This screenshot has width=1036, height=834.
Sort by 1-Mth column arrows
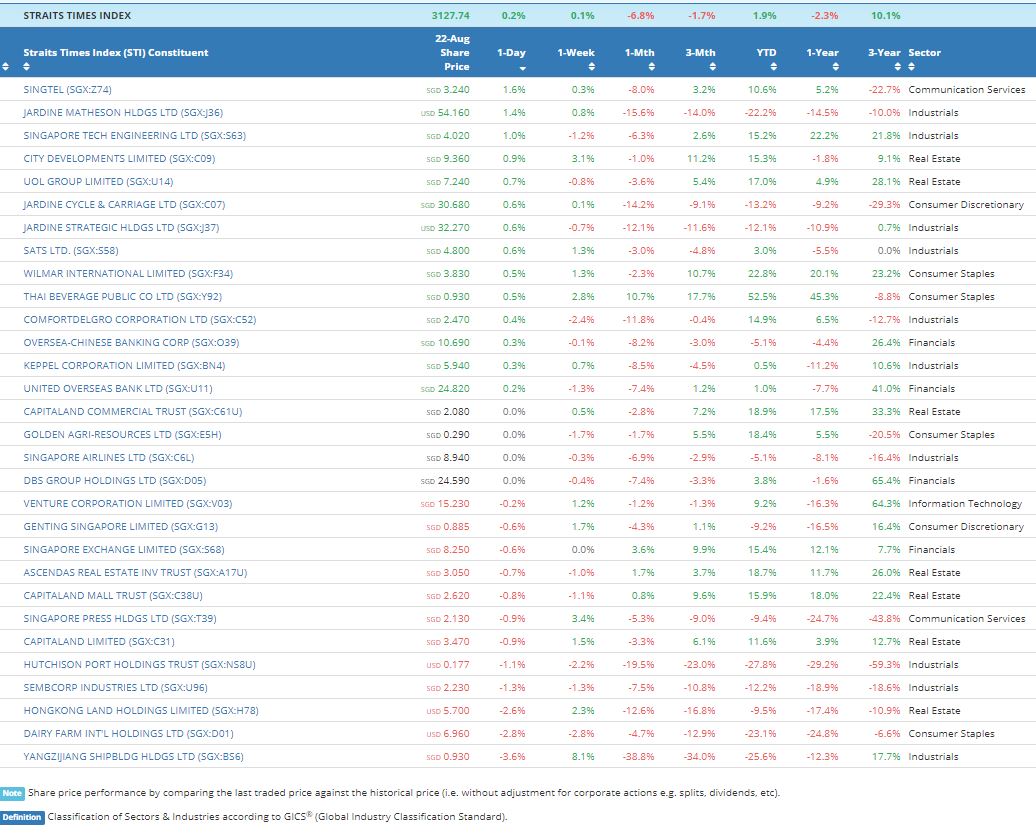click(651, 66)
